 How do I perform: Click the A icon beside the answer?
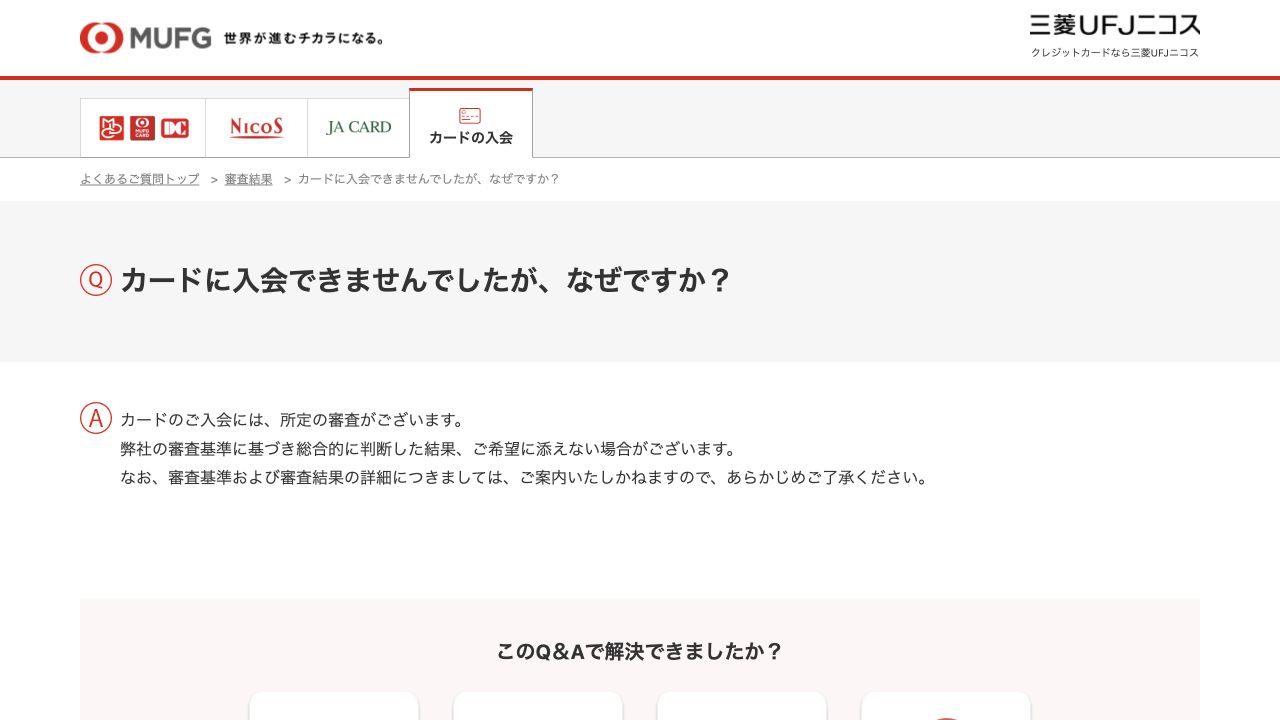point(96,418)
